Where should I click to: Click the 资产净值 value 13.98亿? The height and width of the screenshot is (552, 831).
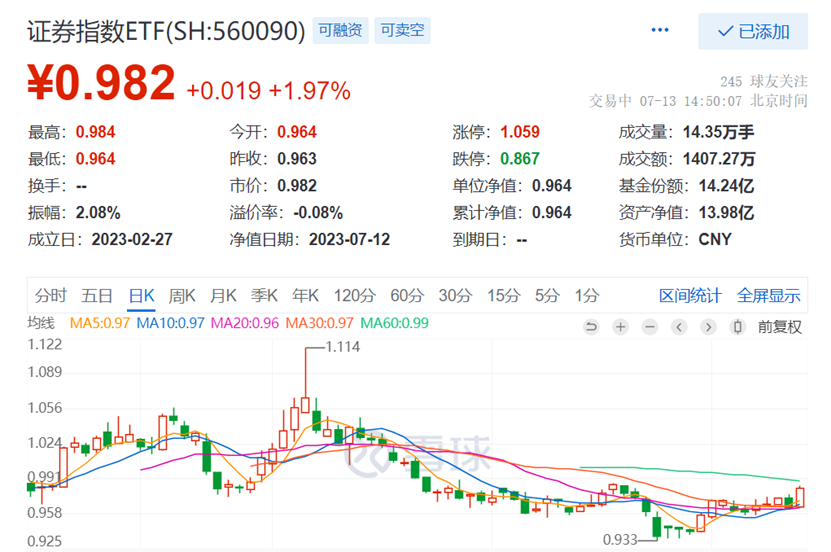726,213
